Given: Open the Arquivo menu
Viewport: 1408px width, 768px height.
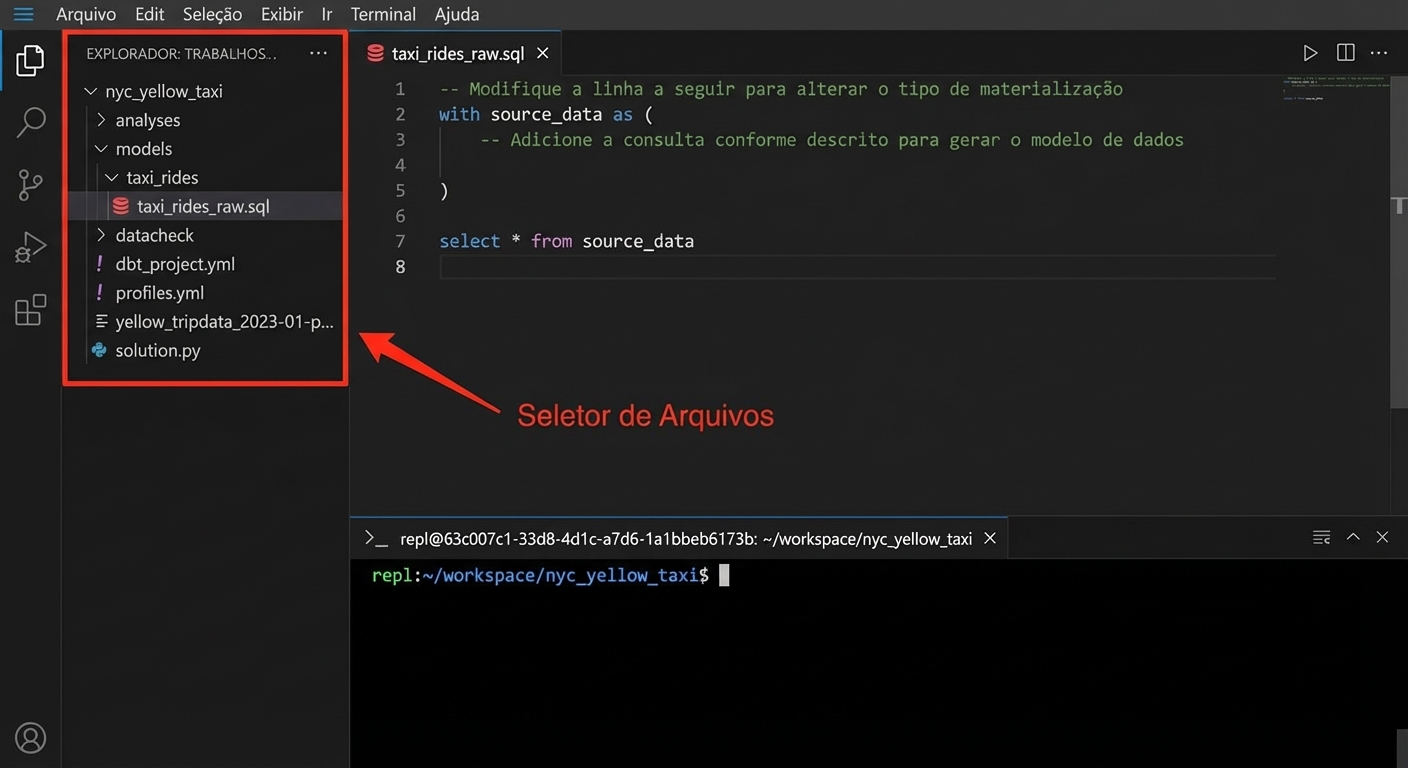Looking at the screenshot, I should (x=86, y=15).
